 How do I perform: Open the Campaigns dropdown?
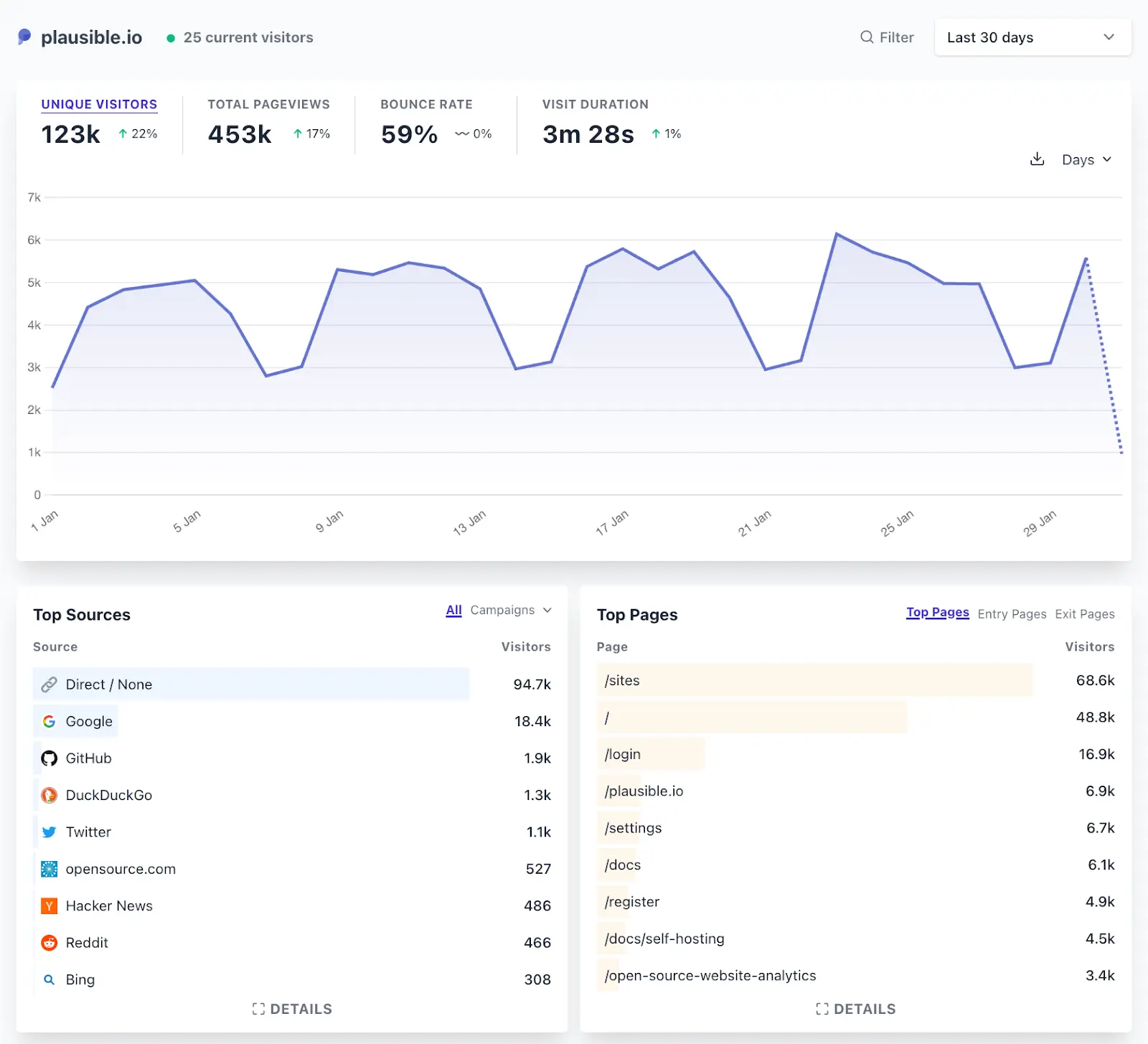click(x=510, y=610)
